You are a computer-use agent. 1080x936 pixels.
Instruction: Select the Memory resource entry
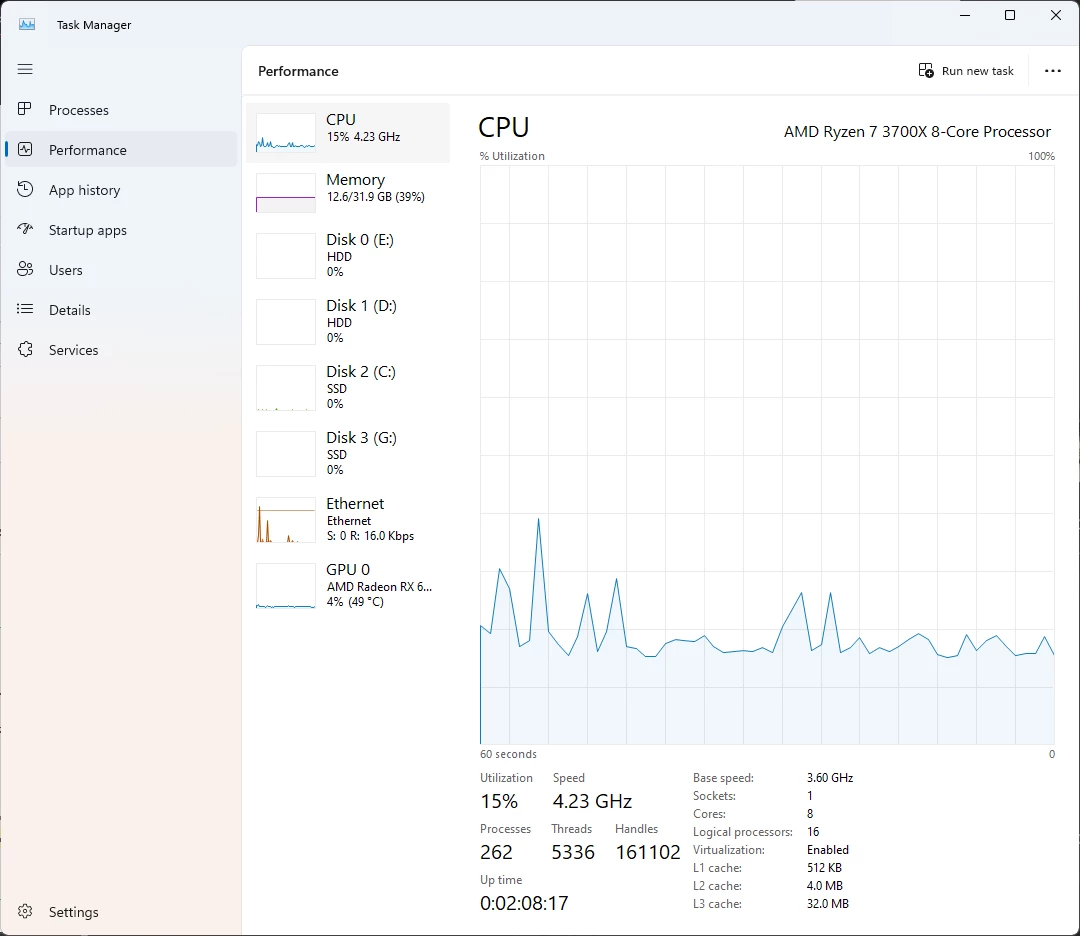(348, 192)
